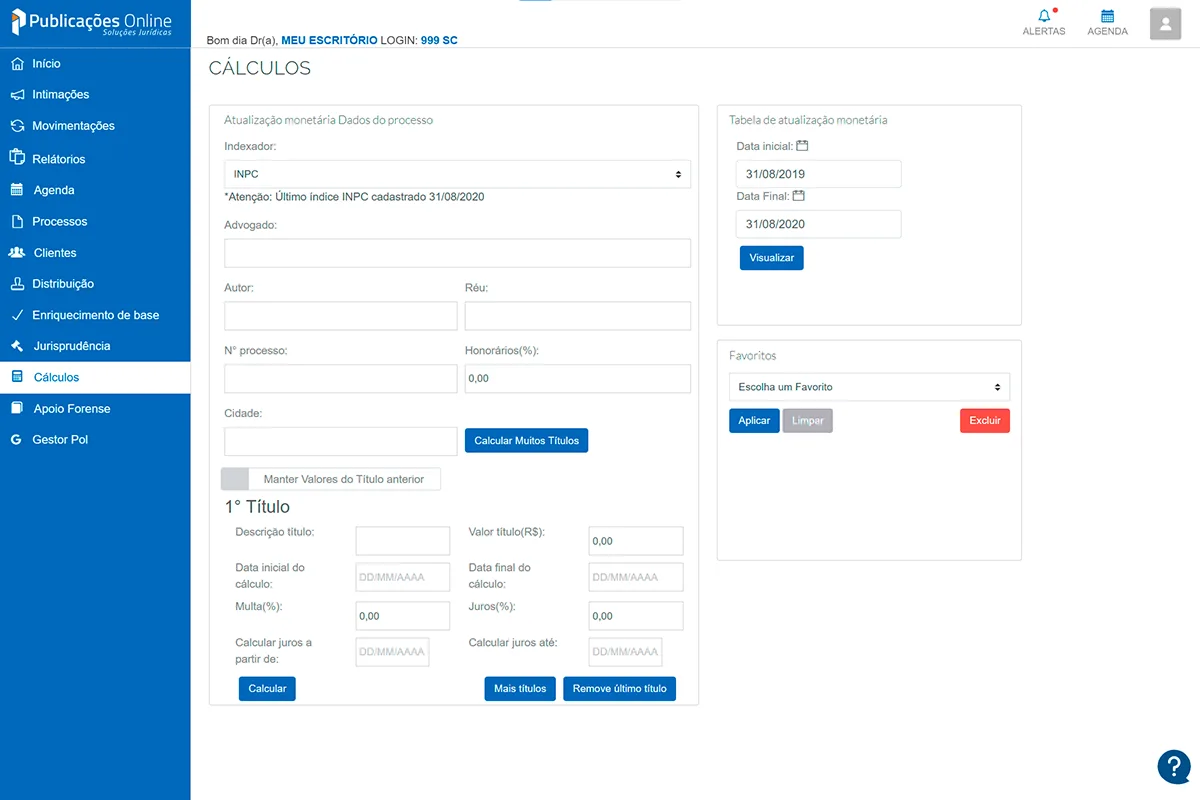The width and height of the screenshot is (1200, 800).
Task: Open Intimações in the sidebar menu
Action: (60, 95)
